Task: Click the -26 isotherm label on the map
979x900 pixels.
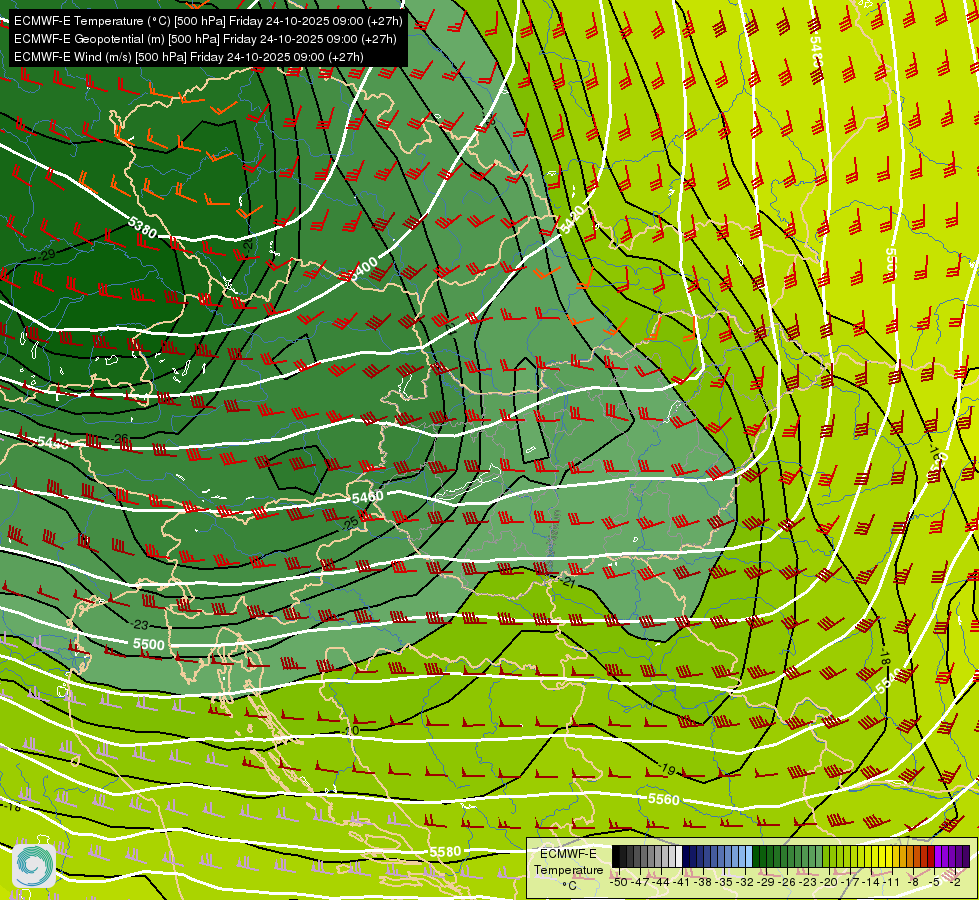Action: (x=119, y=438)
